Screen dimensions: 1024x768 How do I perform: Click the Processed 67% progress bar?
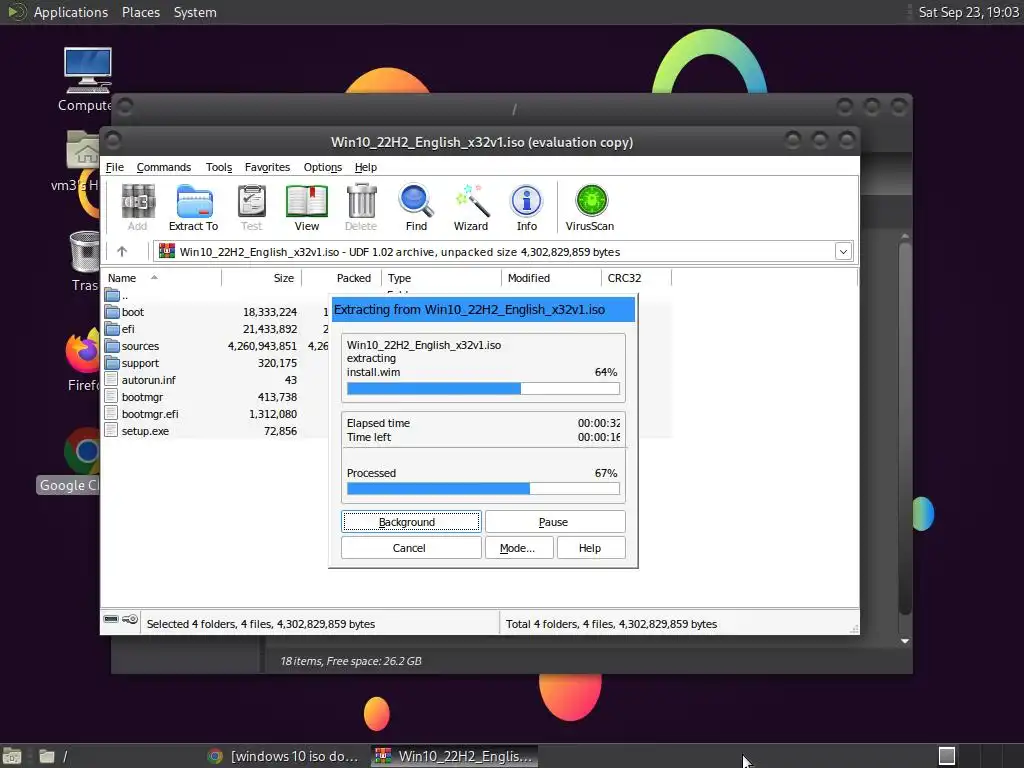483,488
